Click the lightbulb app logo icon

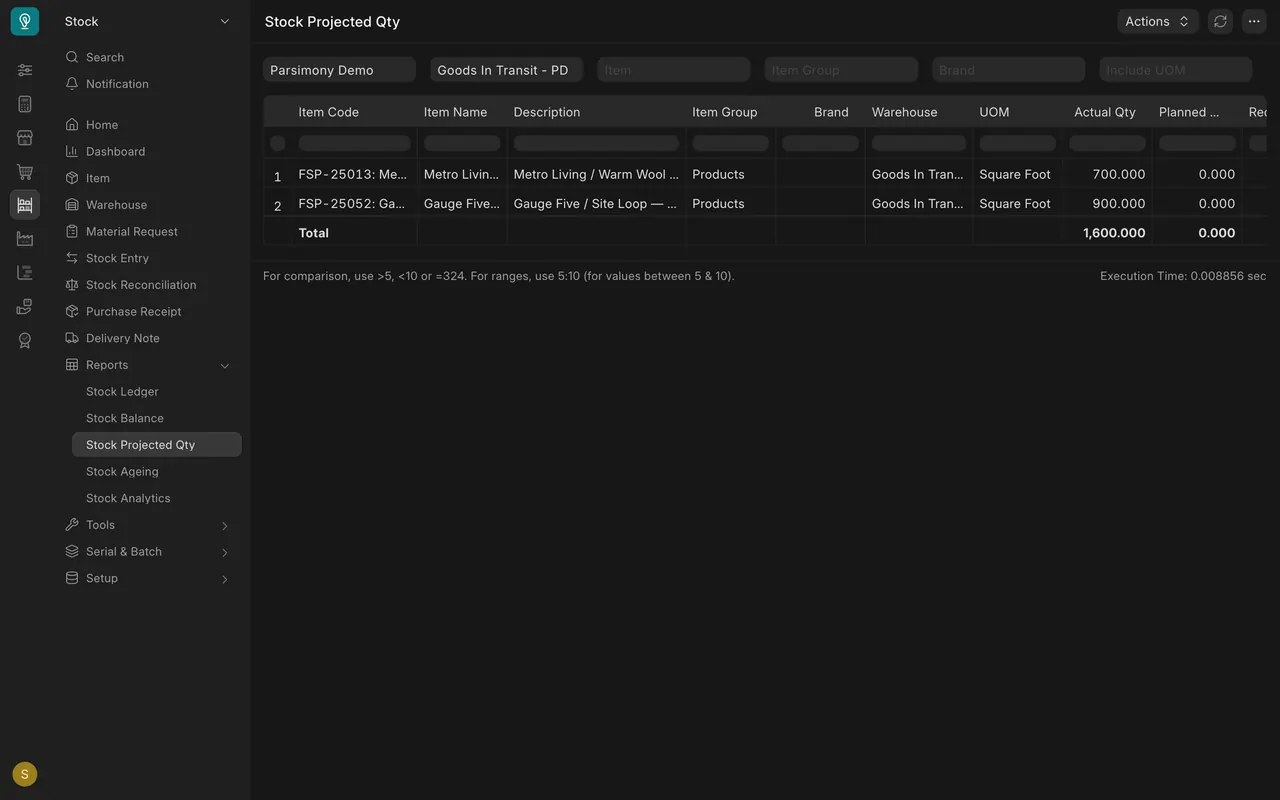click(x=25, y=21)
